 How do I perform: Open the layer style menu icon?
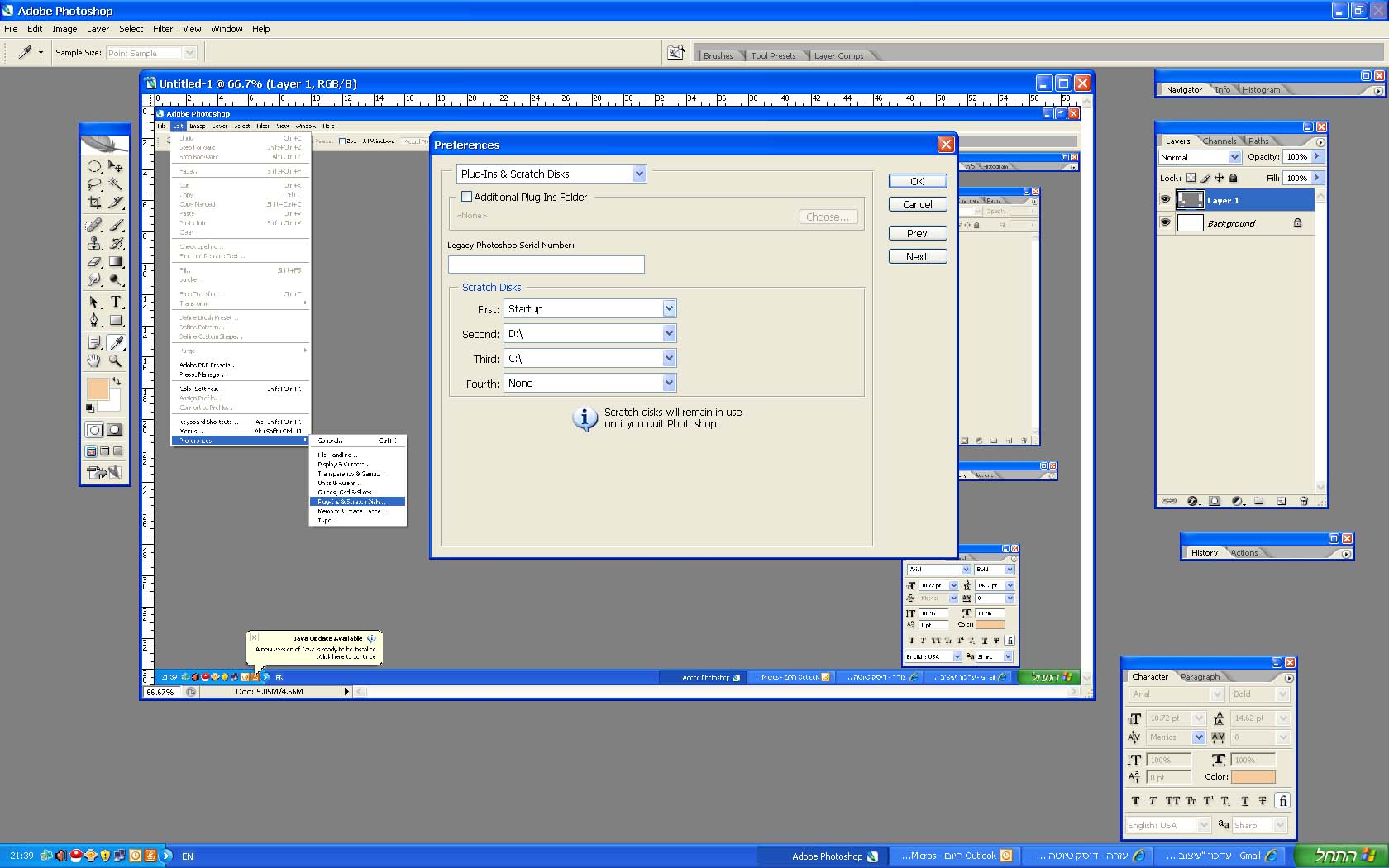tap(1192, 501)
